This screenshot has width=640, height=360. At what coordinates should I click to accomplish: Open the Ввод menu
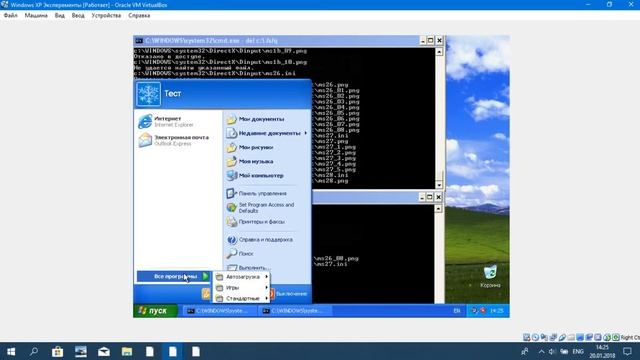tap(78, 16)
